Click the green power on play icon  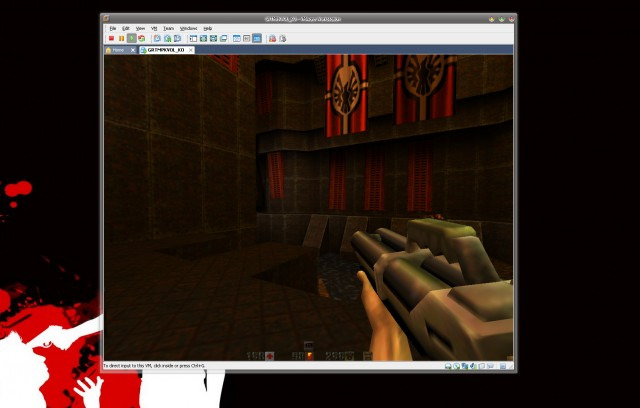pyautogui.click(x=131, y=38)
